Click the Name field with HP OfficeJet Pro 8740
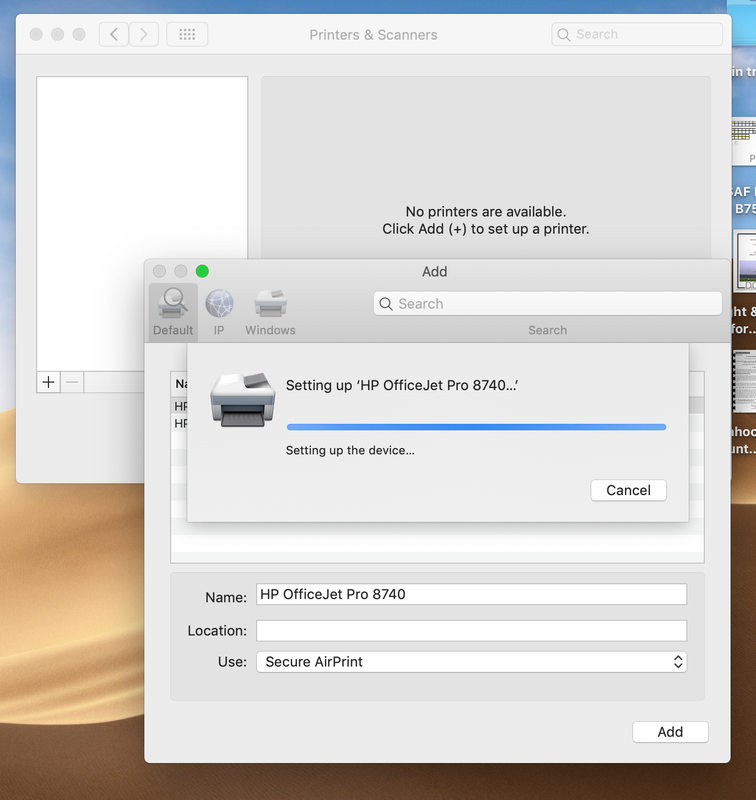 tap(471, 594)
